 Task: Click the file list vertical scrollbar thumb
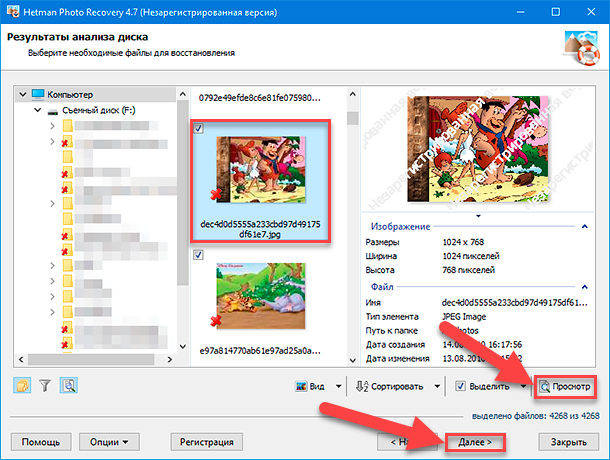[x=352, y=118]
